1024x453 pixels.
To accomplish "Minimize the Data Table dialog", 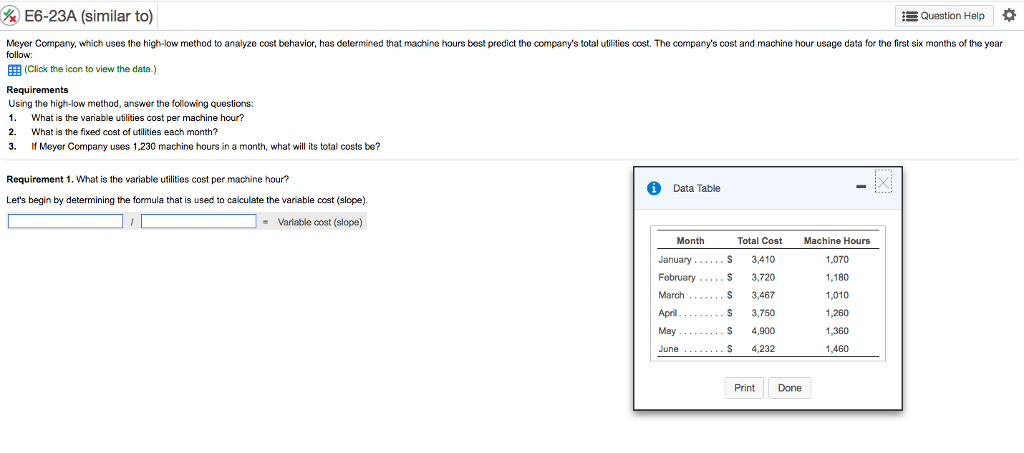I will click(861, 187).
